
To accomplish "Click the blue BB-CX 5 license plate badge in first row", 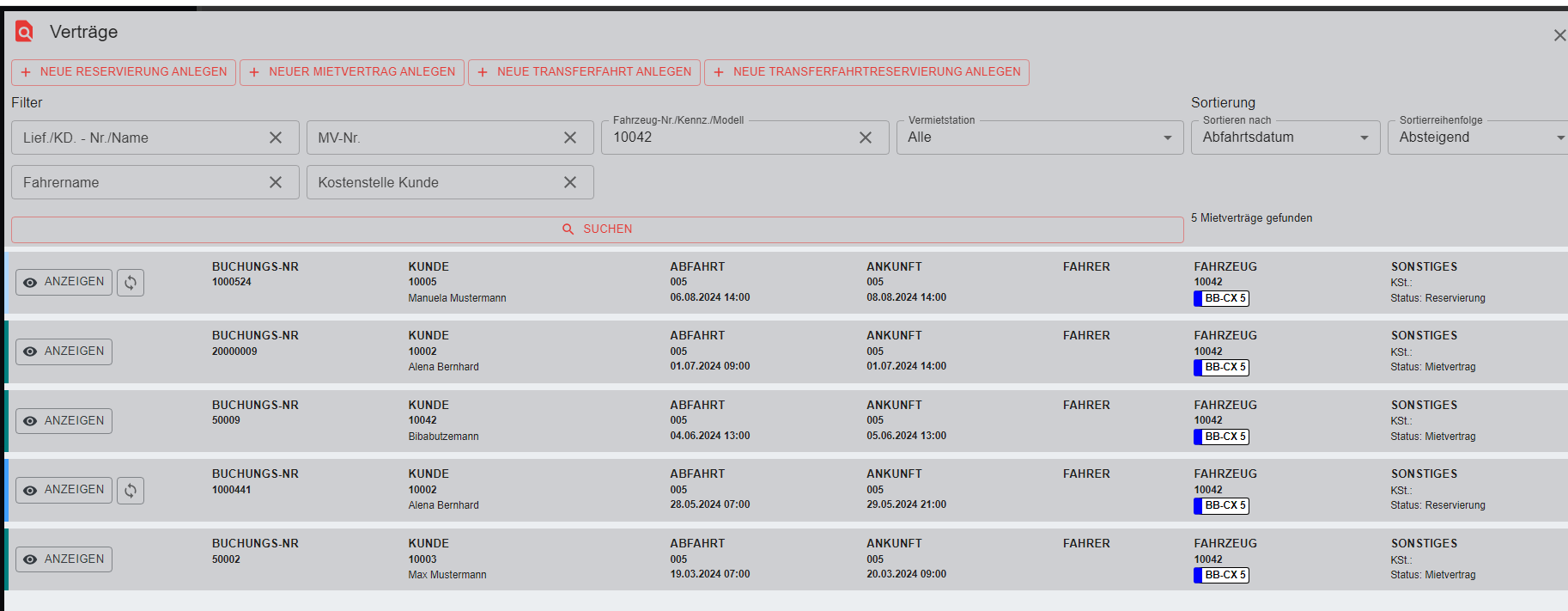I will pyautogui.click(x=1221, y=299).
